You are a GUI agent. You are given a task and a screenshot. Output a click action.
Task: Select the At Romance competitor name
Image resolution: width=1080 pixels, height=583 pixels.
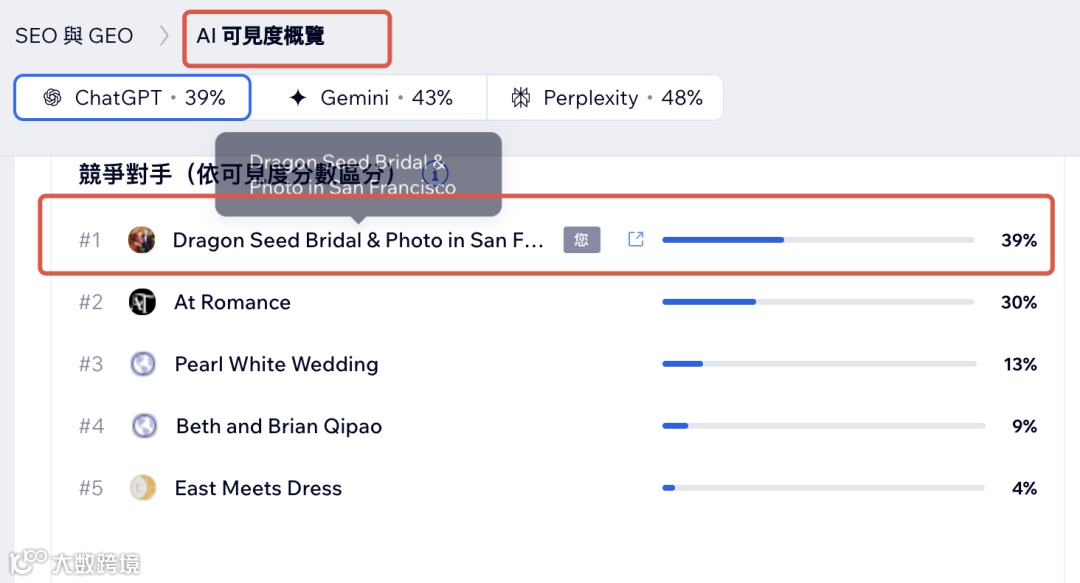pyautogui.click(x=232, y=302)
